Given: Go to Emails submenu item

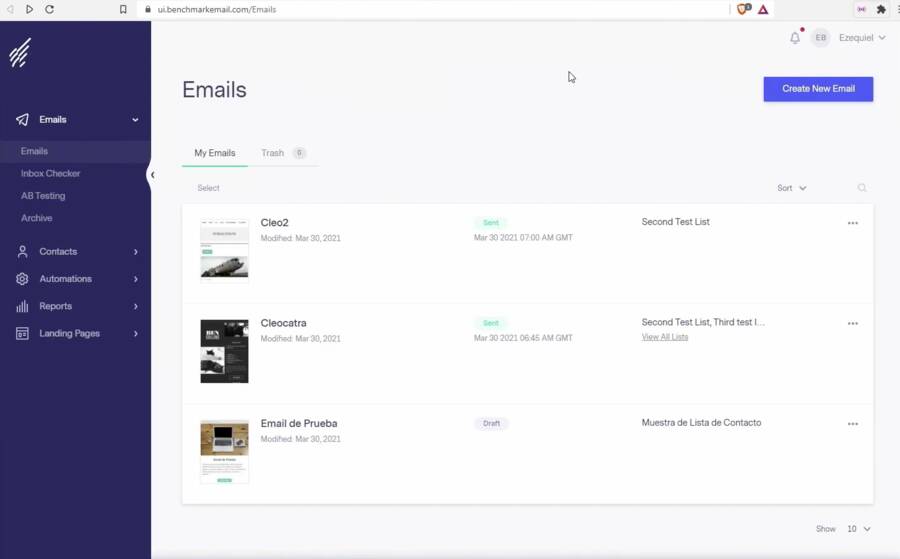Looking at the screenshot, I should coord(34,152).
